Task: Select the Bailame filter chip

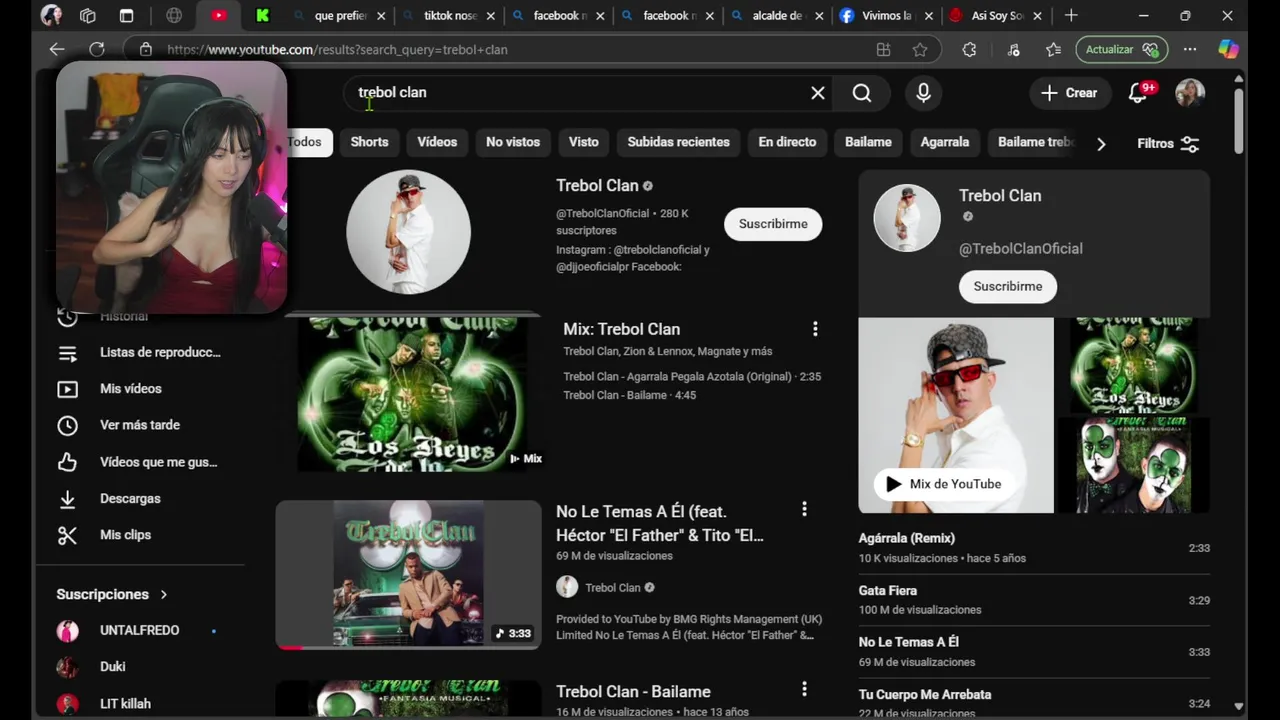Action: pos(868,142)
